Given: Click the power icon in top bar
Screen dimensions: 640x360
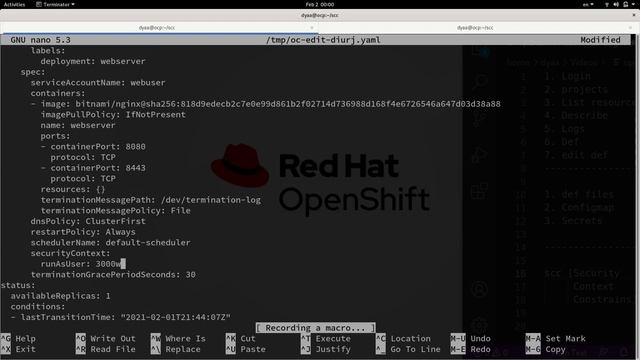Looking at the screenshot, I should point(625,4).
